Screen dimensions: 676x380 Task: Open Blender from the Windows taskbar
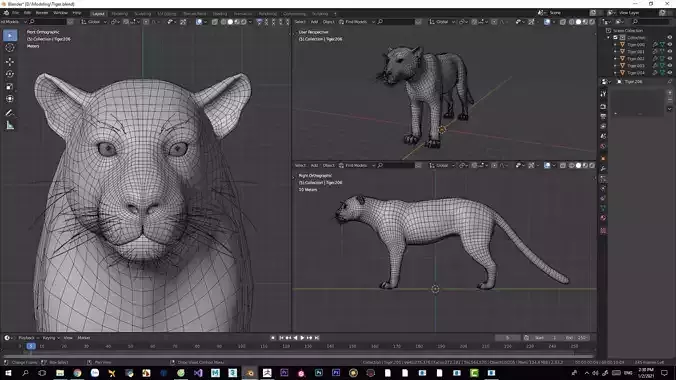coord(250,373)
